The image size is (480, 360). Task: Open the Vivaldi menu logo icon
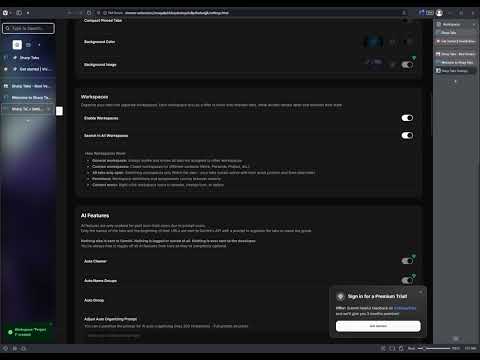[x=5, y=13]
